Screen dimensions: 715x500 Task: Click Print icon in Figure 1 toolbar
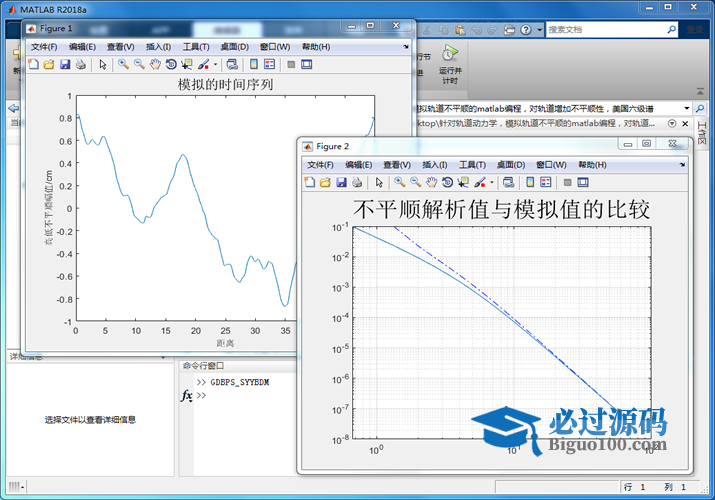[81, 64]
